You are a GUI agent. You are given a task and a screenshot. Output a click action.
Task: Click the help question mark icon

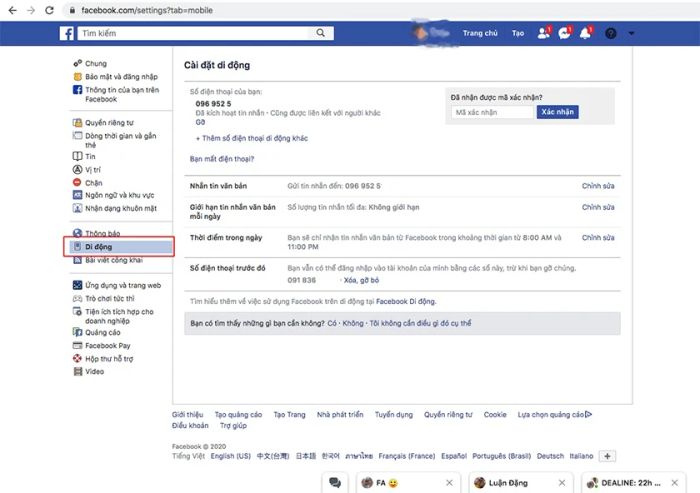point(611,33)
